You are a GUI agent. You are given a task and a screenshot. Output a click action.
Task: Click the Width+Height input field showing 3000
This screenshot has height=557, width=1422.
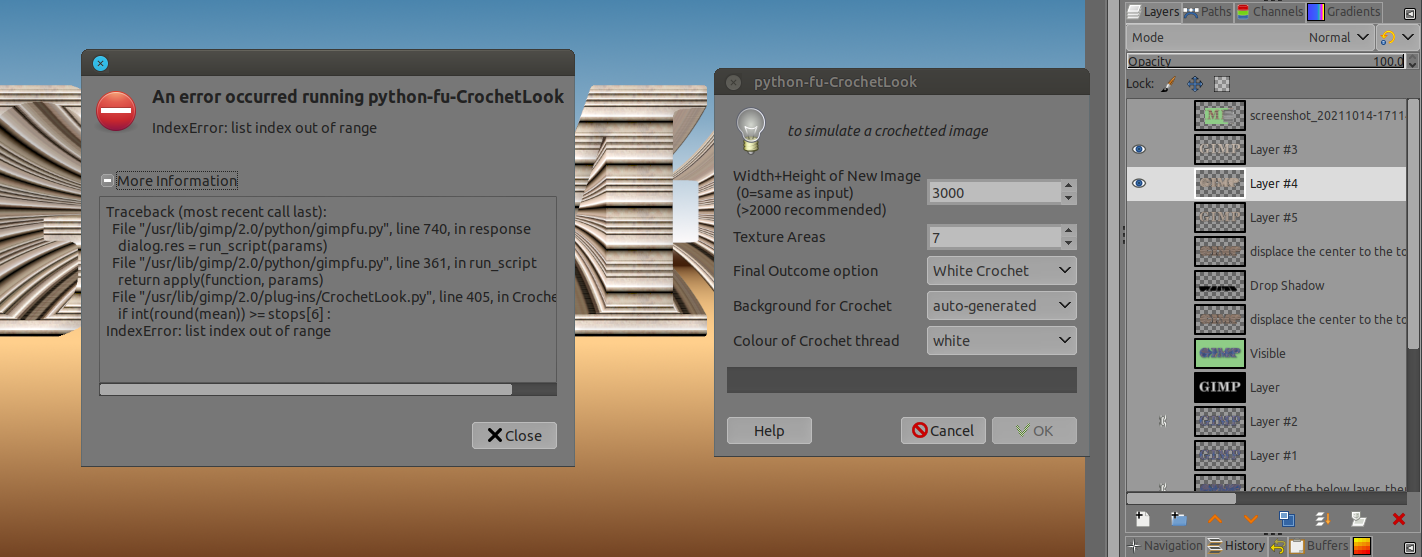click(x=994, y=192)
